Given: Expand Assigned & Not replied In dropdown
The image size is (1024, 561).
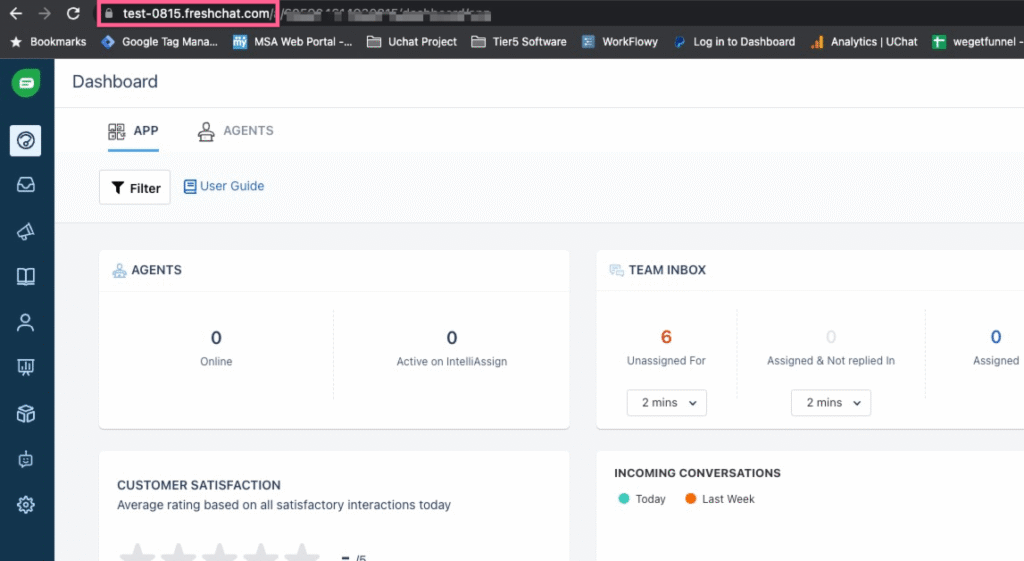Looking at the screenshot, I should [831, 403].
